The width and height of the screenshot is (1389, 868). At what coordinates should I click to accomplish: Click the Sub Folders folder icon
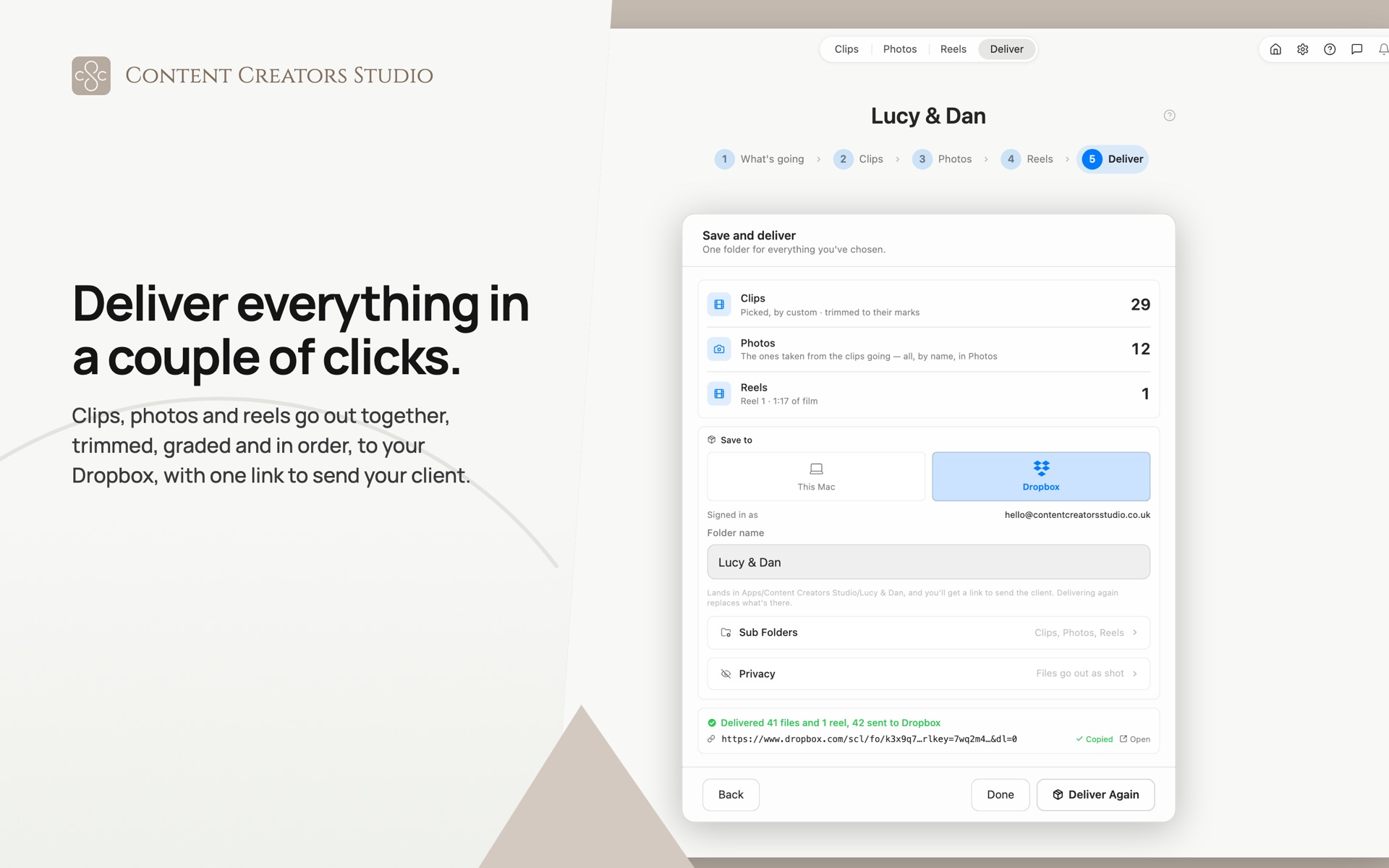tap(726, 632)
